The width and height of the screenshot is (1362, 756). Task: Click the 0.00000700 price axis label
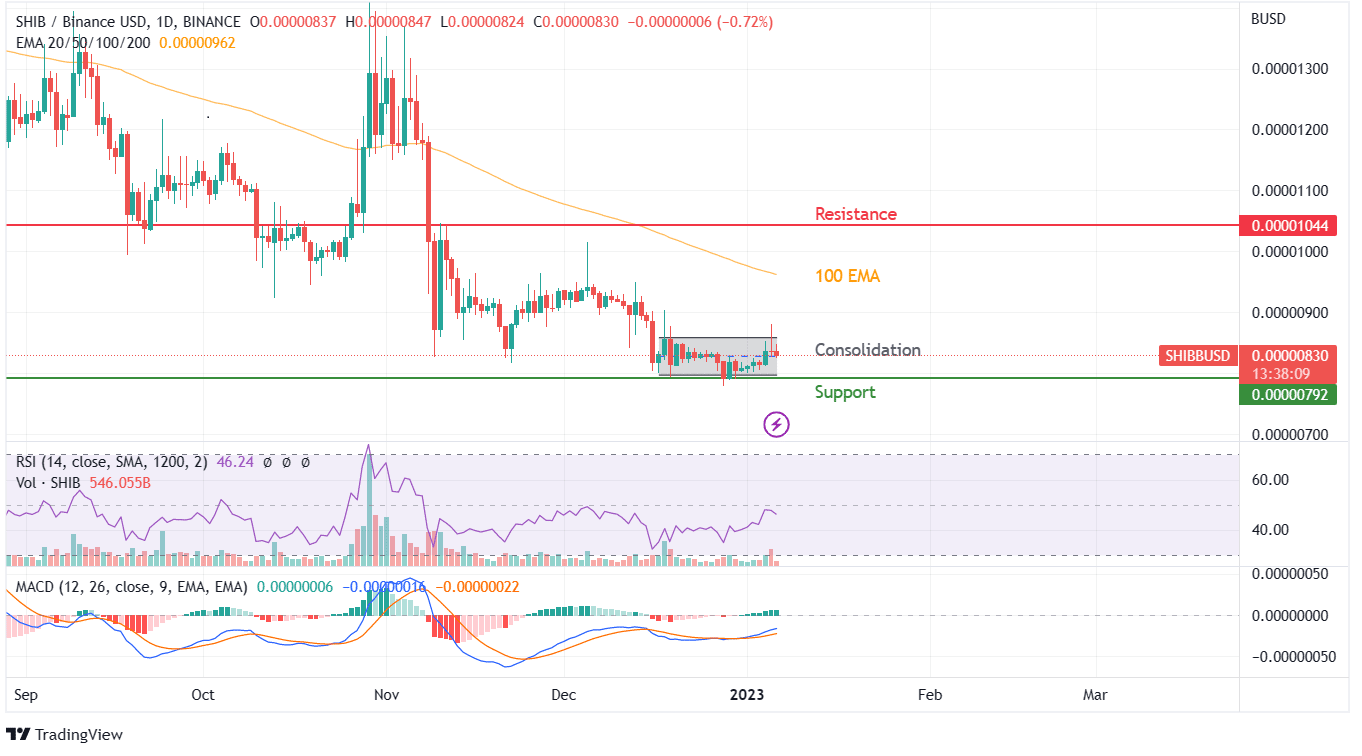1290,435
